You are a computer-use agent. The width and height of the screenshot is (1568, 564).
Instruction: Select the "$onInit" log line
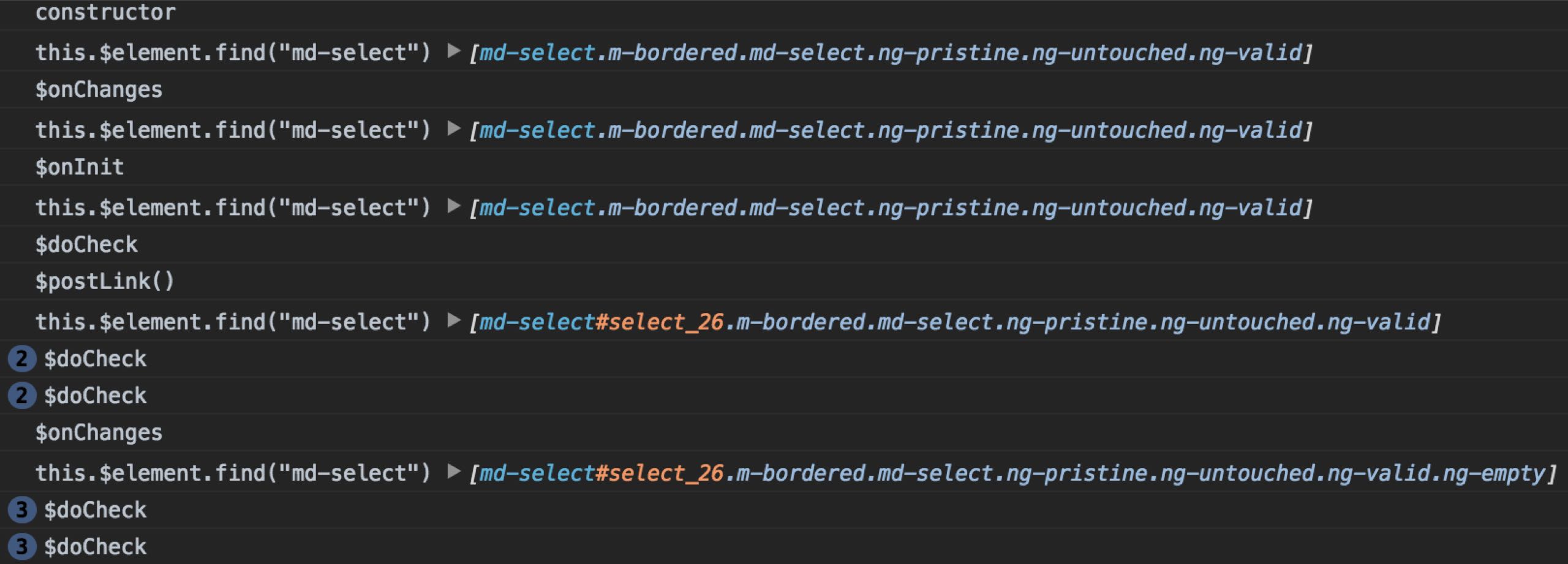click(80, 167)
